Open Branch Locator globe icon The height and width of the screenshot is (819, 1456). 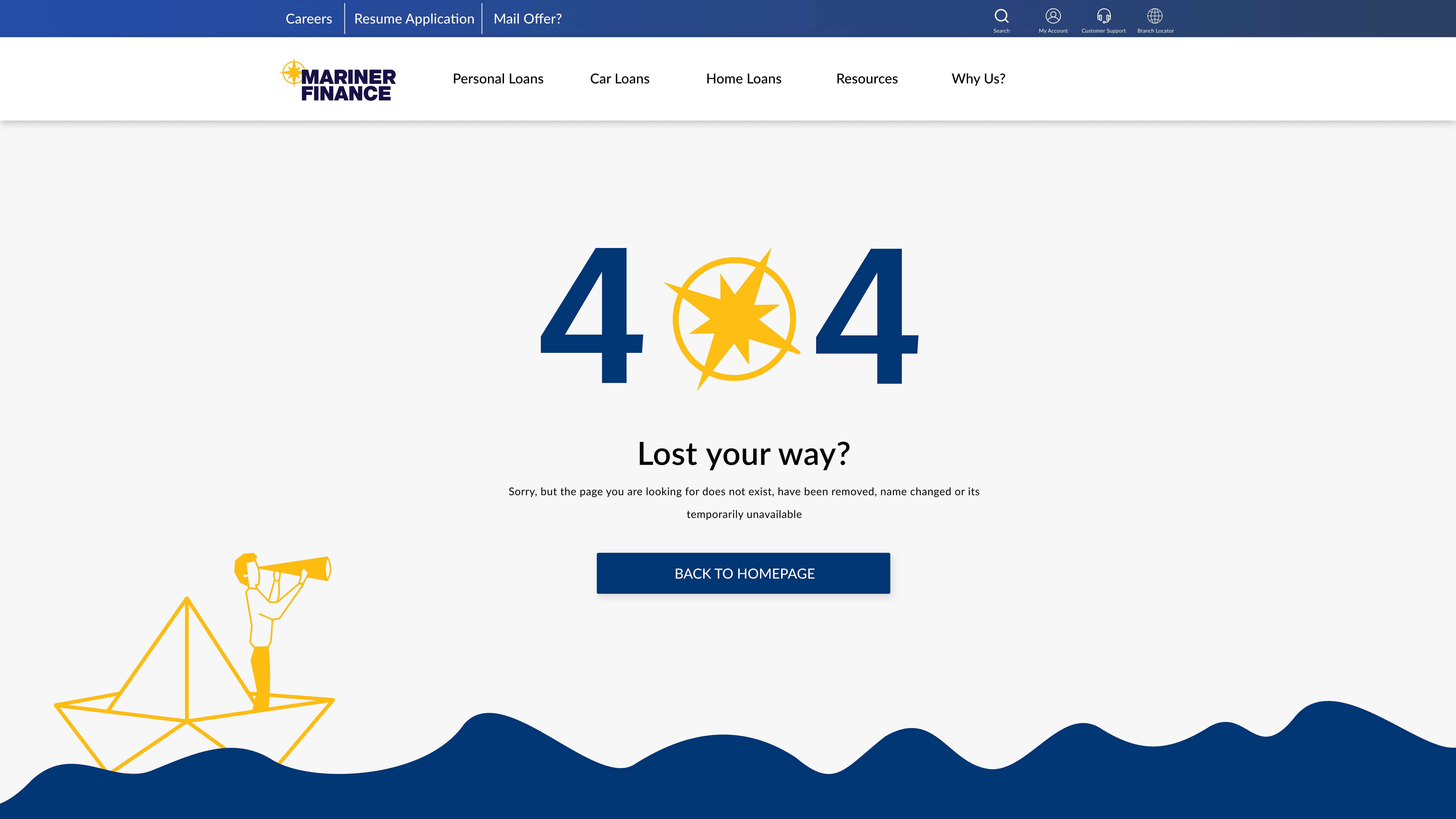pyautogui.click(x=1155, y=16)
